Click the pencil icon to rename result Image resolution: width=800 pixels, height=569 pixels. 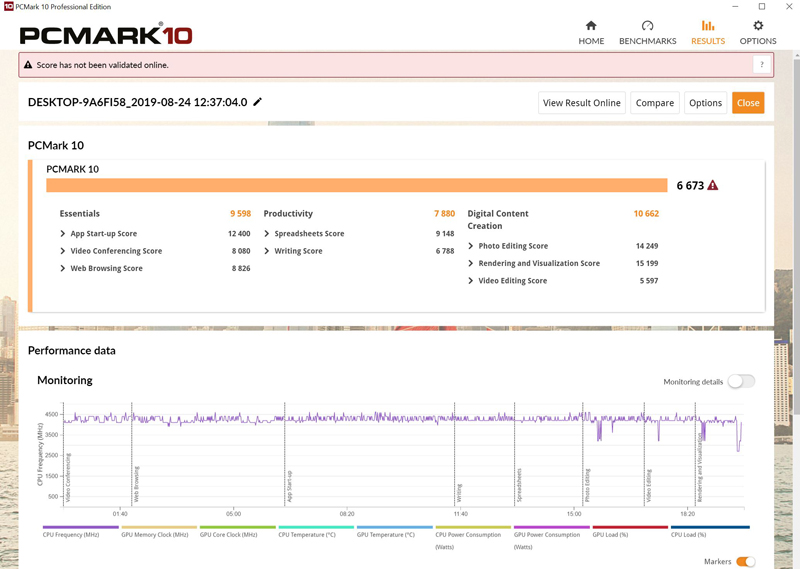(x=258, y=102)
